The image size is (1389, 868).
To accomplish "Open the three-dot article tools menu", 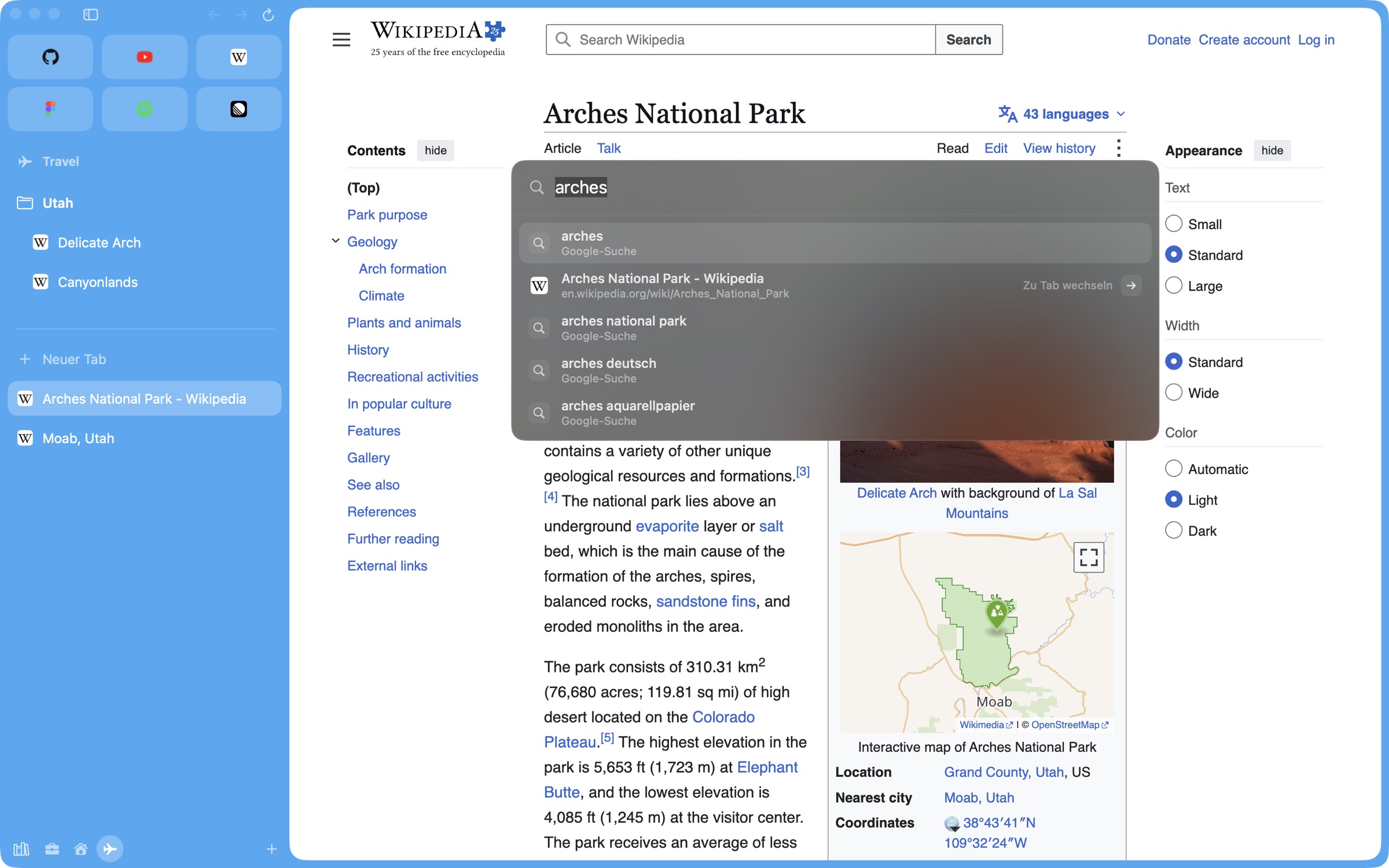I will [x=1119, y=148].
